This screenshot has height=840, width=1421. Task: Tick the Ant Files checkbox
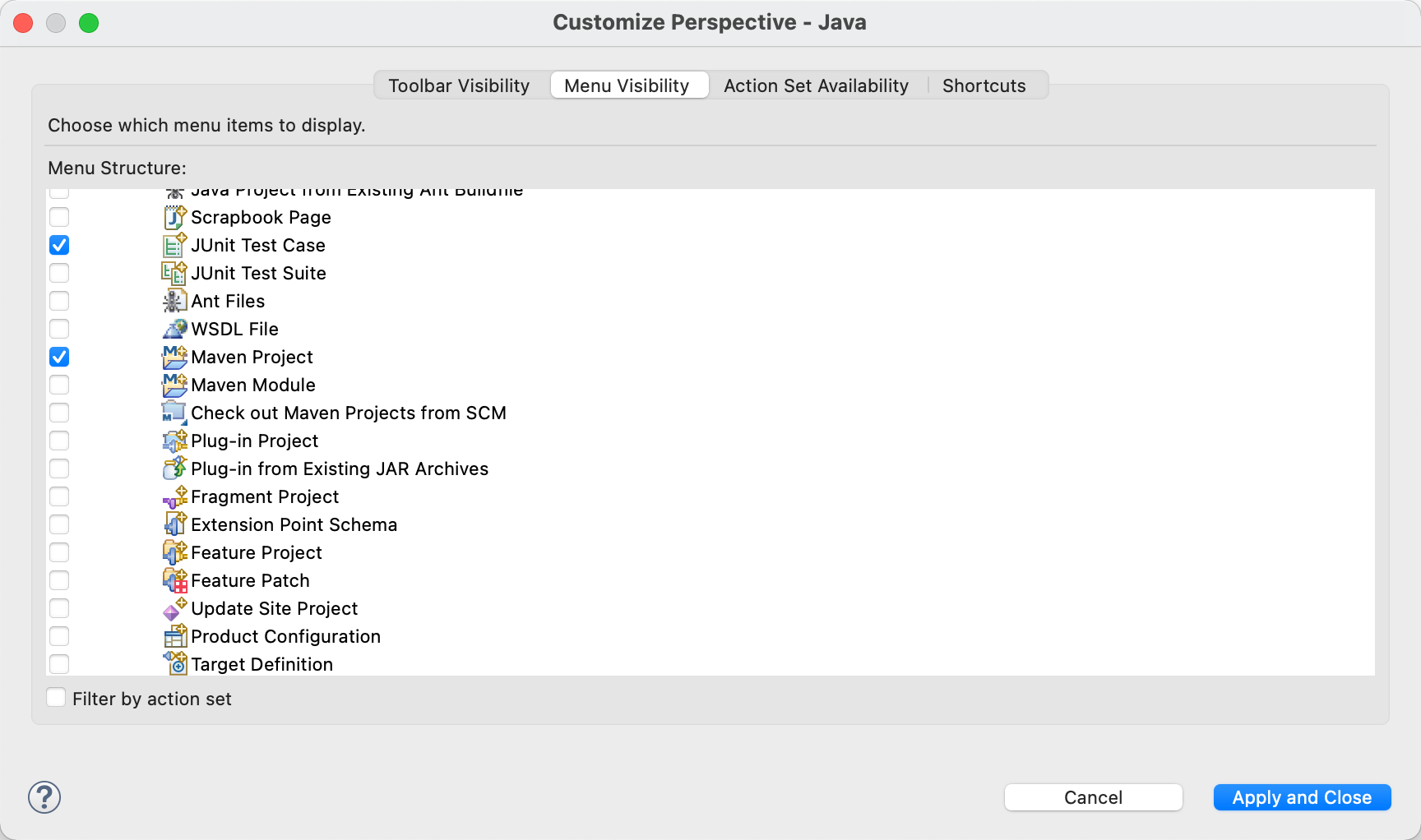tap(59, 301)
